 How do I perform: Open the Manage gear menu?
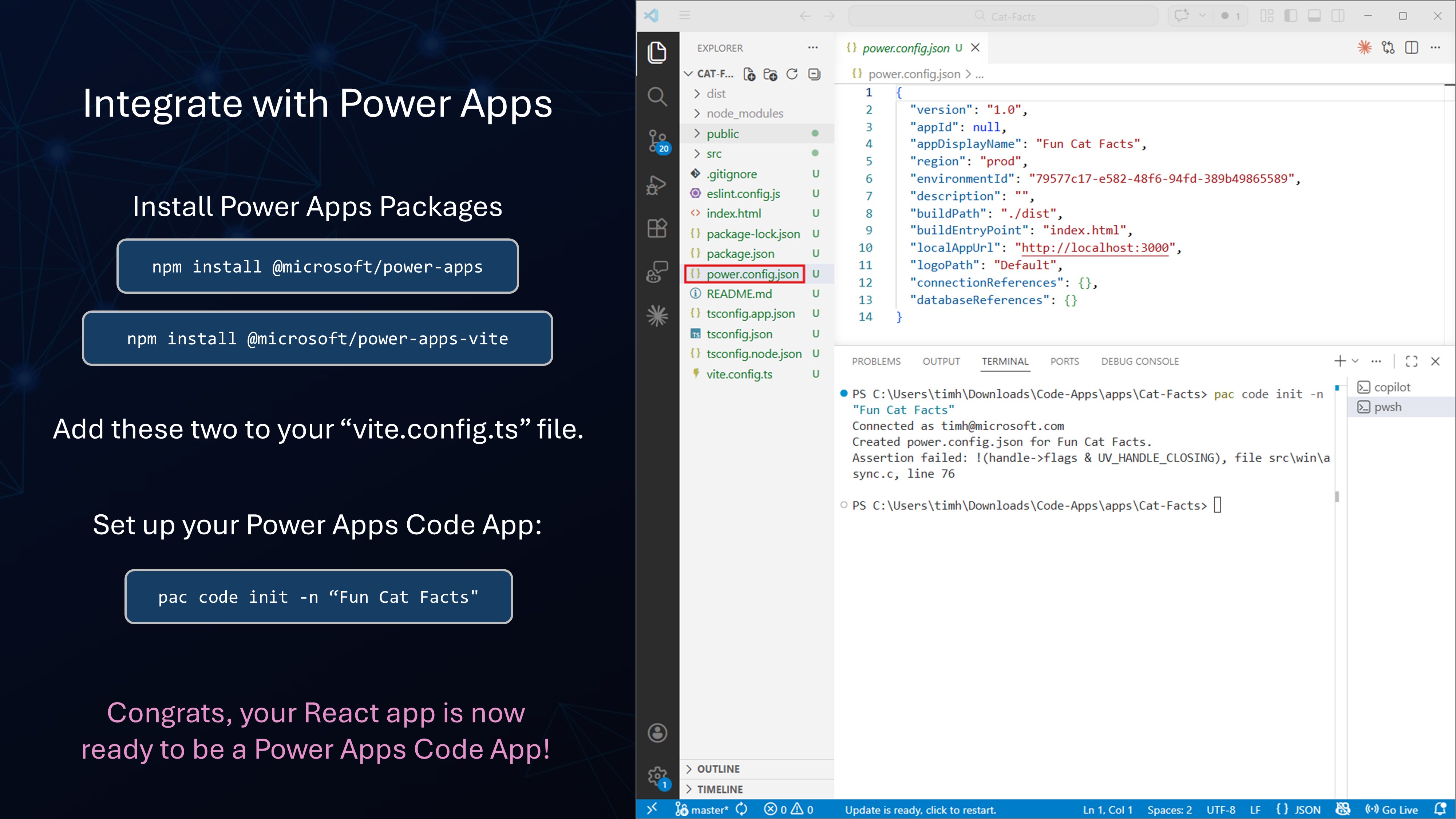pos(658,777)
